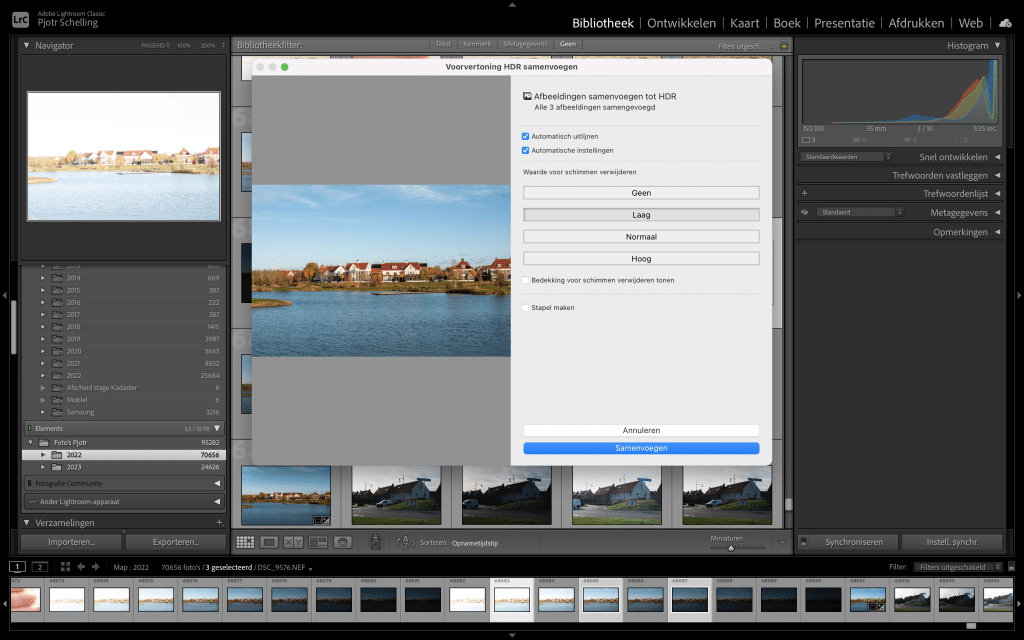Expand the Opmerkingen panel
The image size is (1024, 640).
997,232
